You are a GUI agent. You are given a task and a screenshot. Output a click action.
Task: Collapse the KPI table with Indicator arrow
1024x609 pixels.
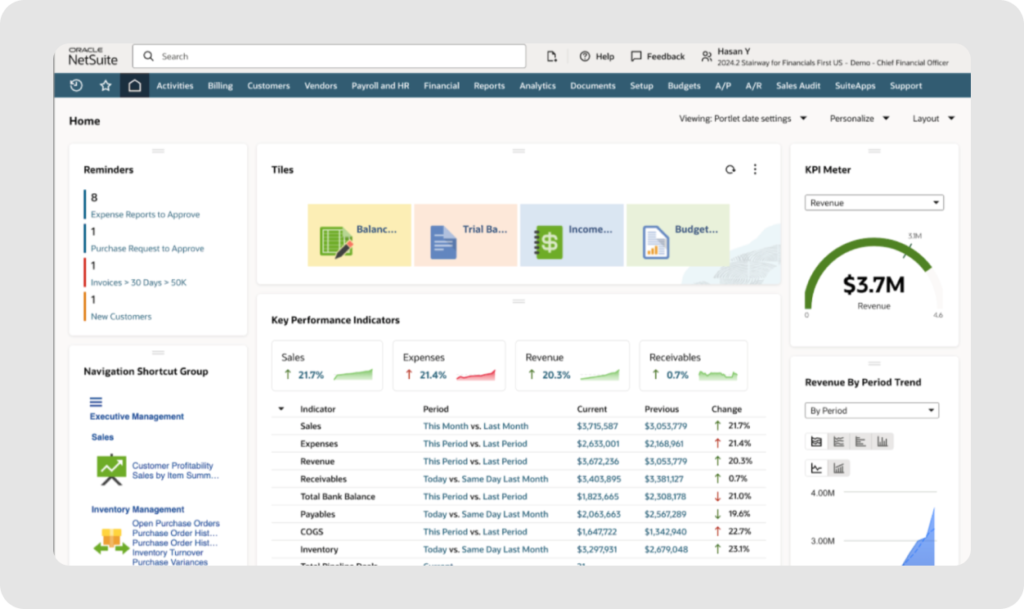[x=281, y=409]
